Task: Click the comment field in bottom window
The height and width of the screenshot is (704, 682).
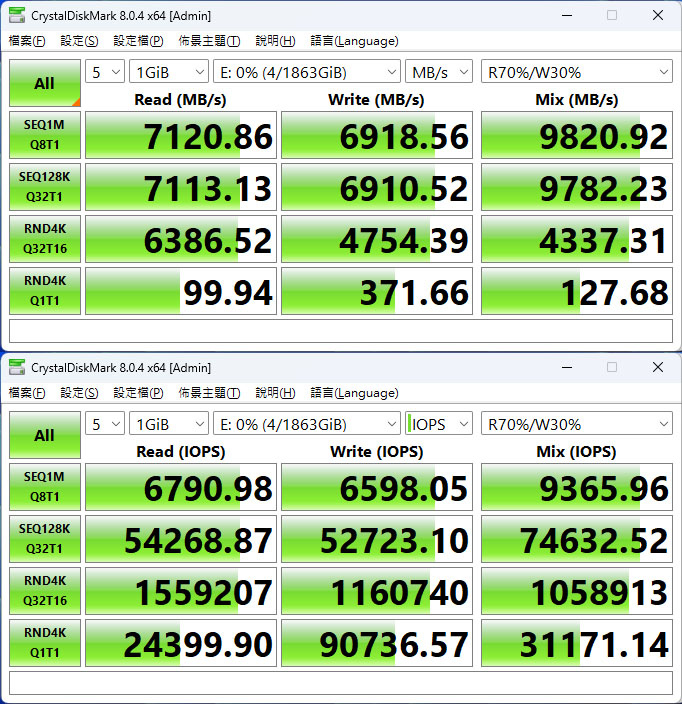Action: point(341,683)
